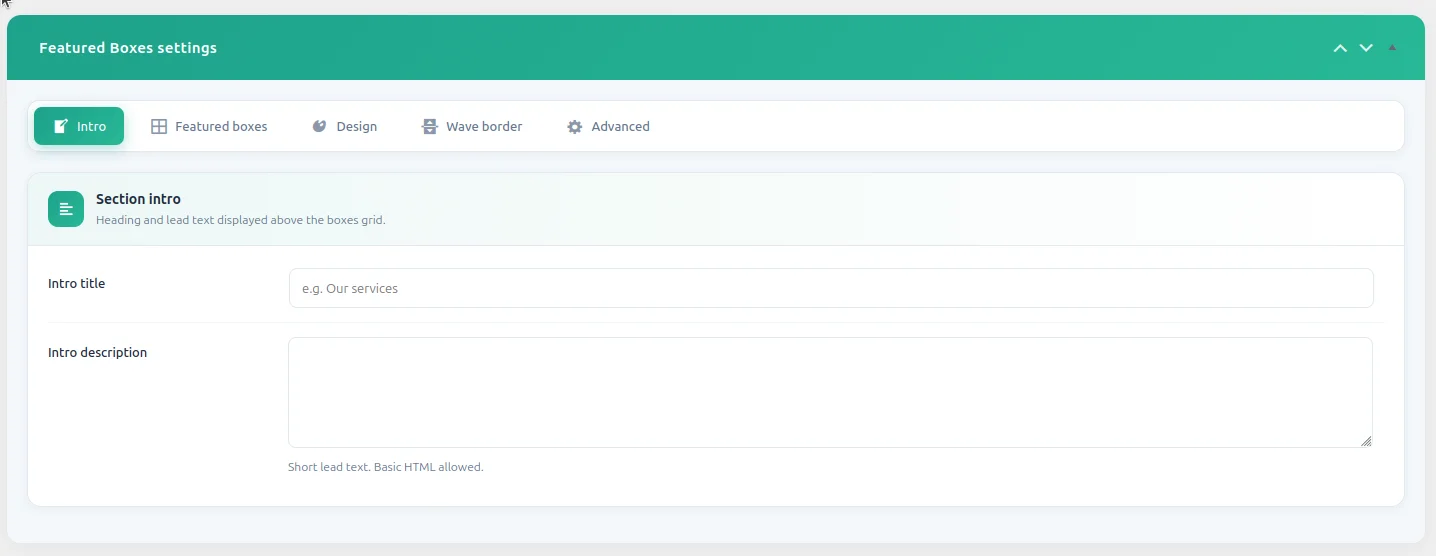Click the Section intro text-lines icon
1436x556 pixels.
(66, 209)
